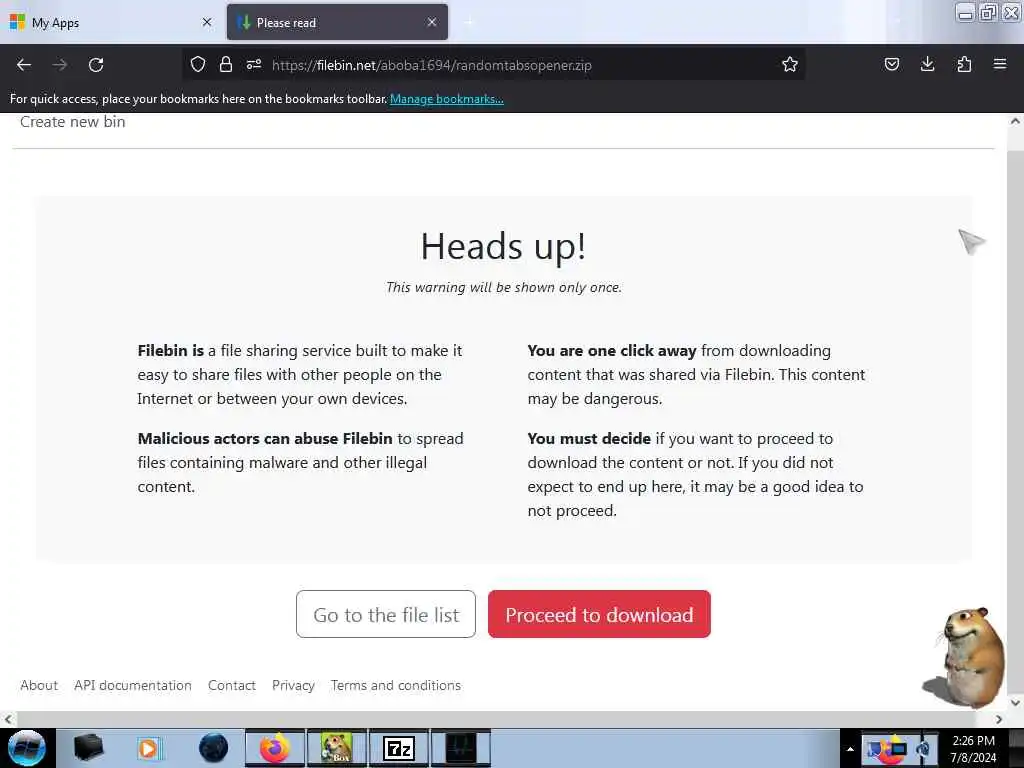Open the black box taskbar icon
This screenshot has width=1024, height=768.
tap(88, 748)
